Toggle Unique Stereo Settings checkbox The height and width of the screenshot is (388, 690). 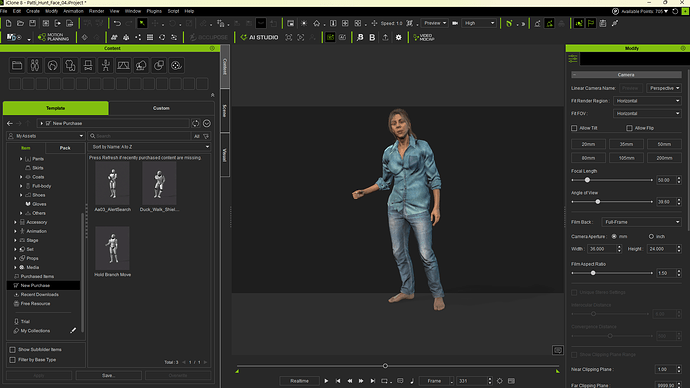(574, 293)
